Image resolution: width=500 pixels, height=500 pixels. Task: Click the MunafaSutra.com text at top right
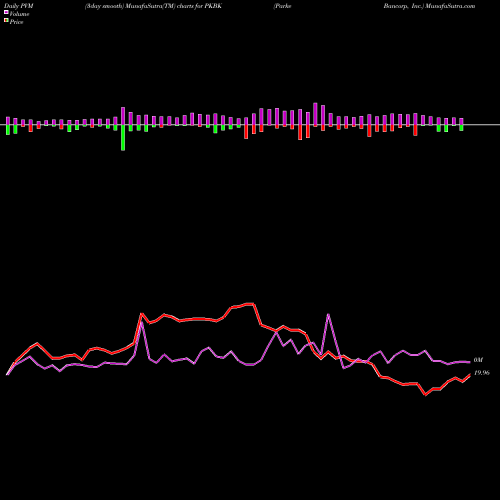click(450, 6)
